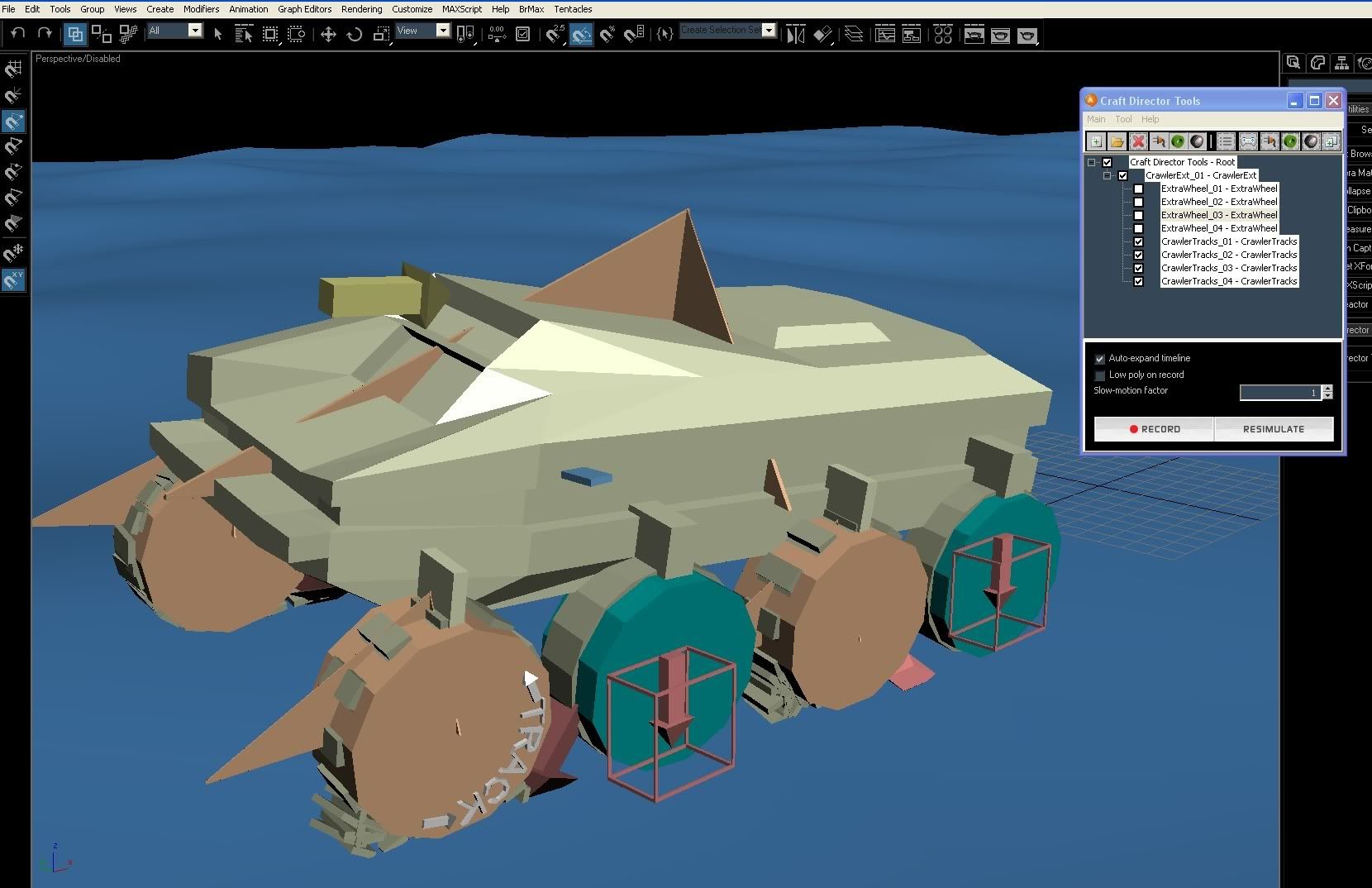1372x888 pixels.
Task: Open the selection filter All dropdown
Action: click(195, 31)
